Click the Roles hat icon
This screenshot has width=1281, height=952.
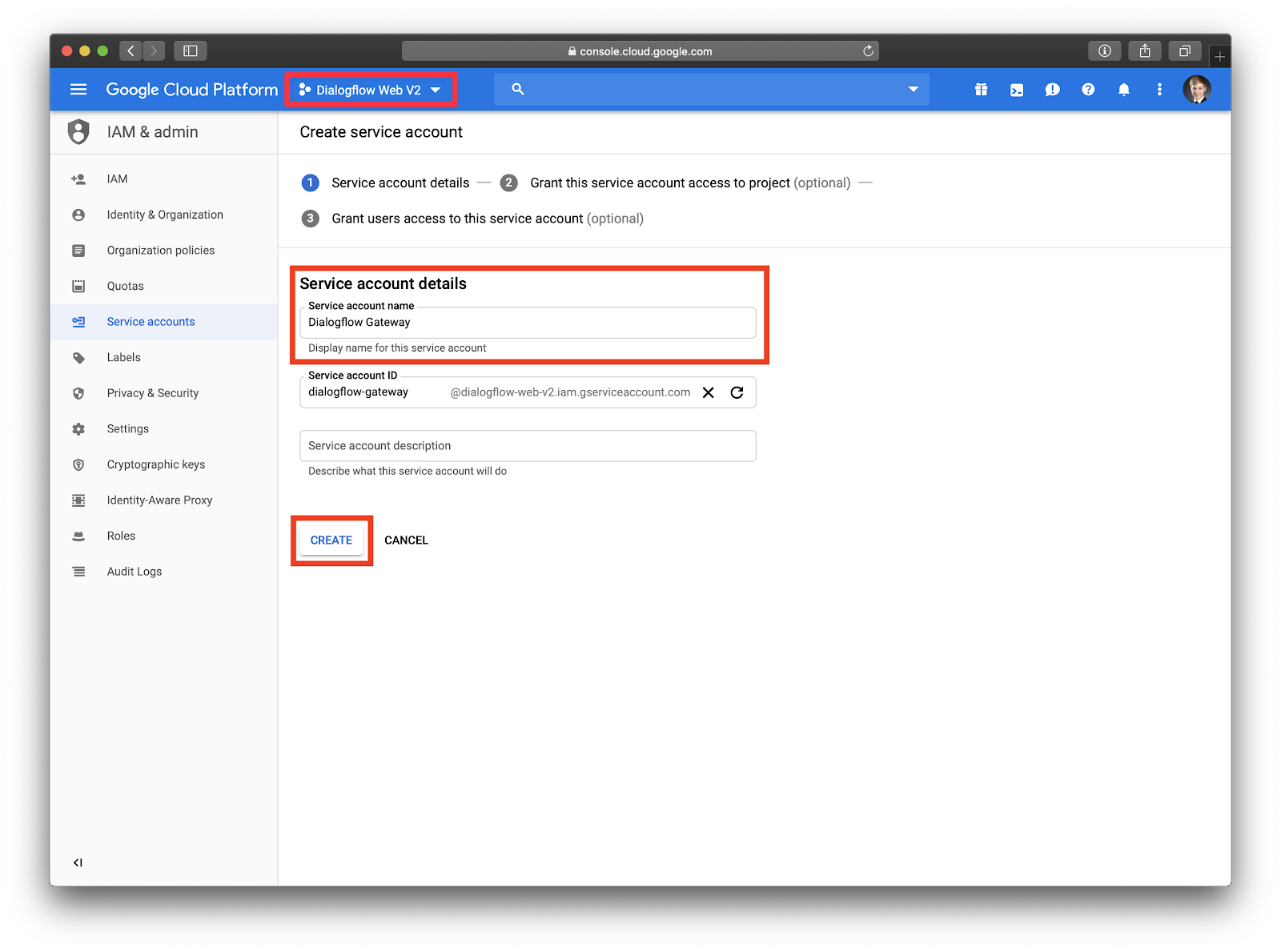click(x=78, y=536)
